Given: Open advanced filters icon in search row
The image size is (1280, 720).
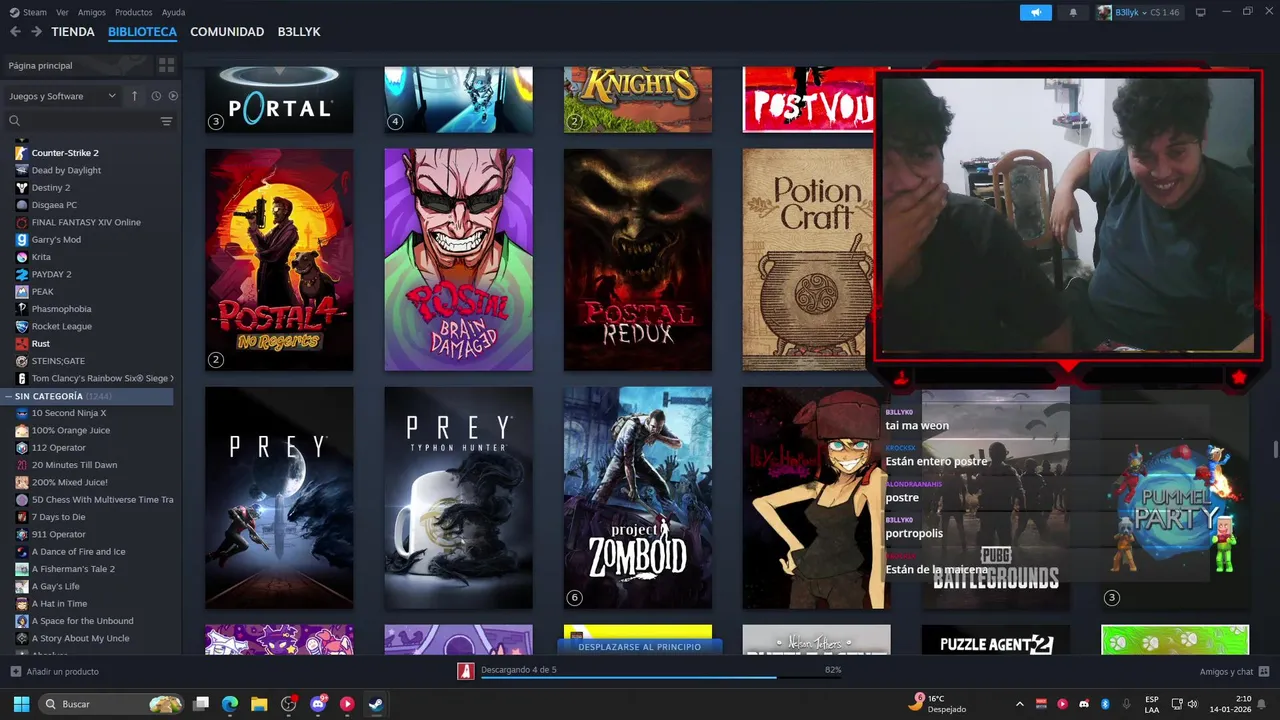Looking at the screenshot, I should tap(166, 121).
